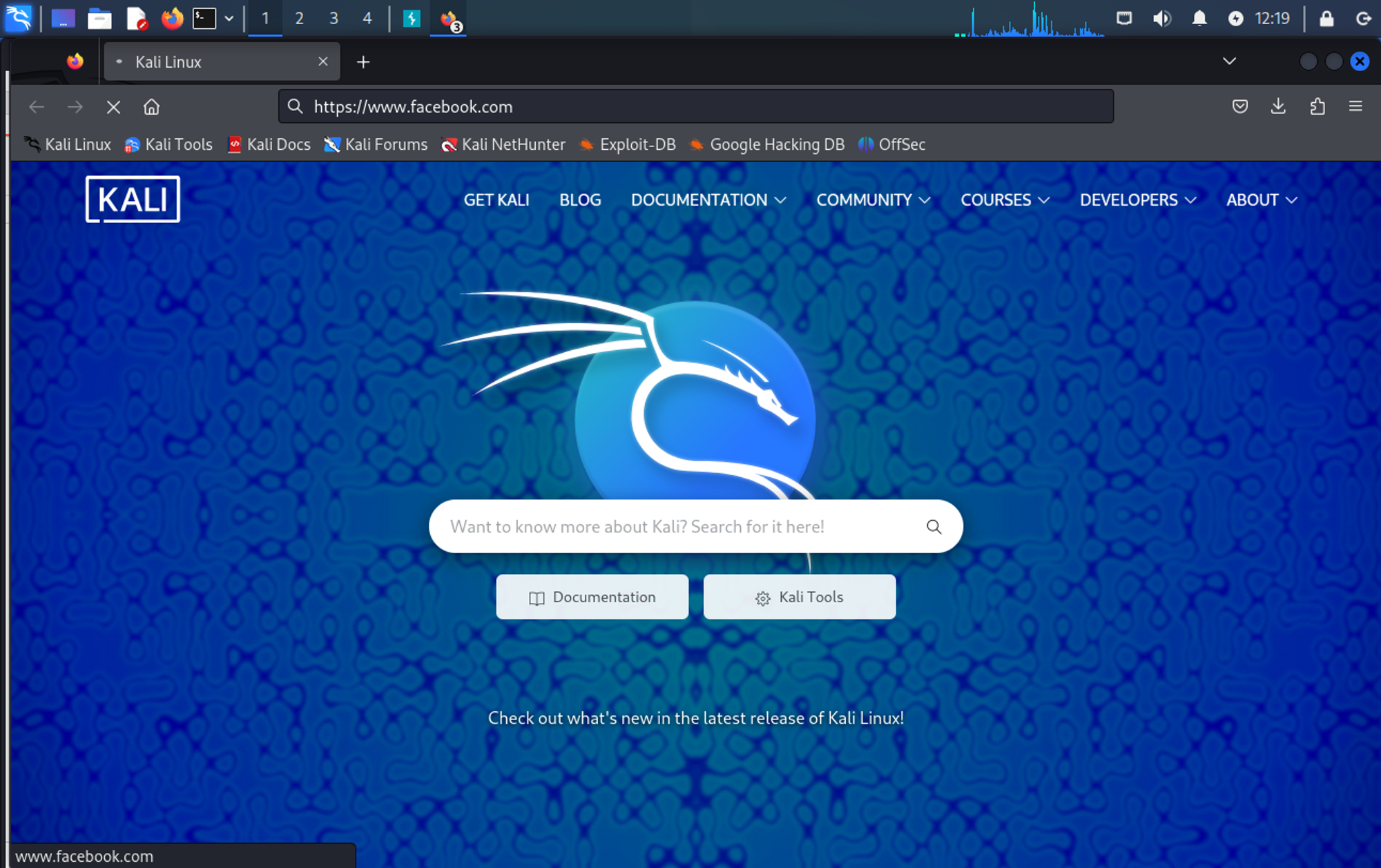
Task: Open the power manager tray icon
Action: (1235, 18)
